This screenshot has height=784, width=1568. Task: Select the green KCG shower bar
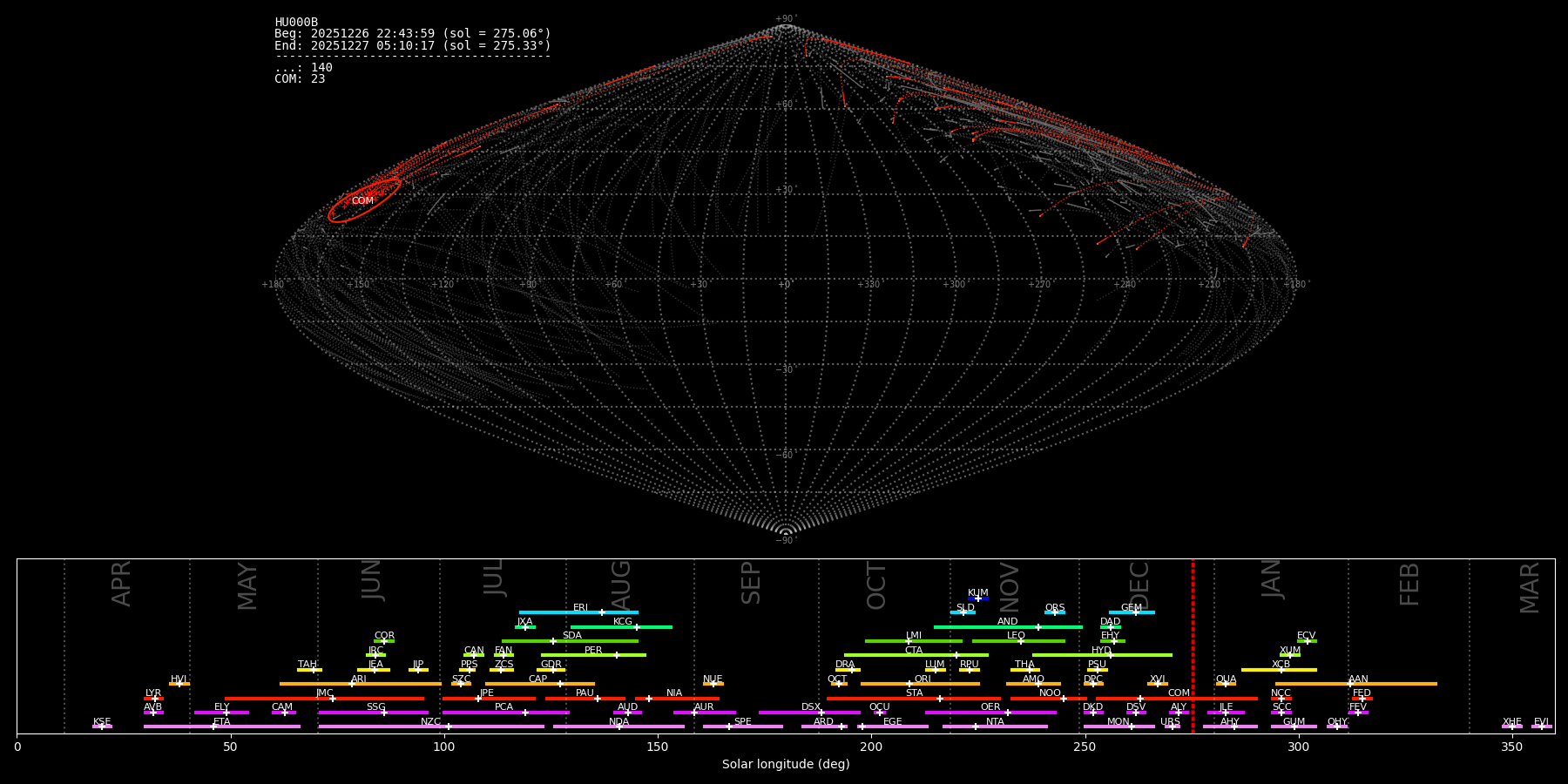click(621, 626)
